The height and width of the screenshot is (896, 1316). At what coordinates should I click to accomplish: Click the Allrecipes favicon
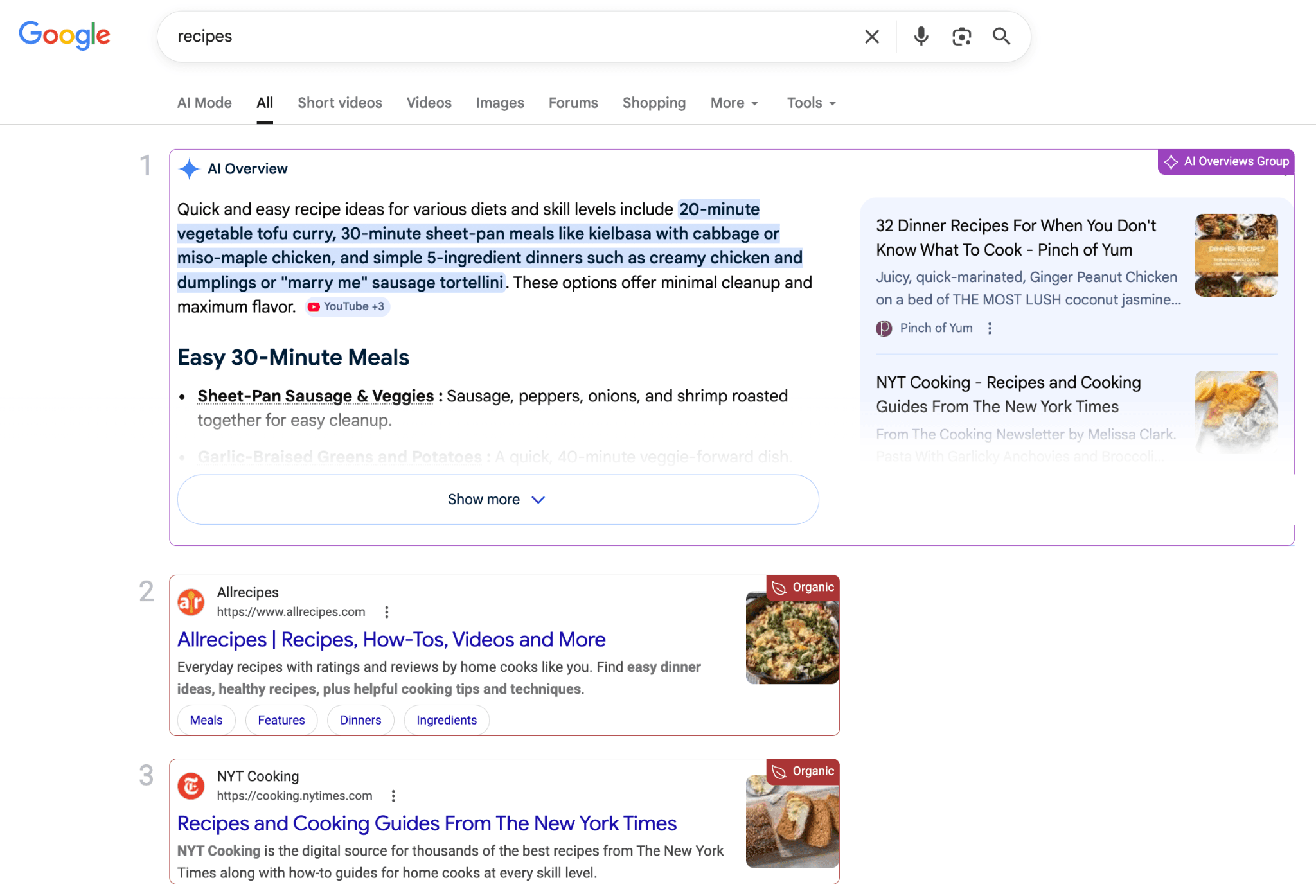click(x=191, y=601)
